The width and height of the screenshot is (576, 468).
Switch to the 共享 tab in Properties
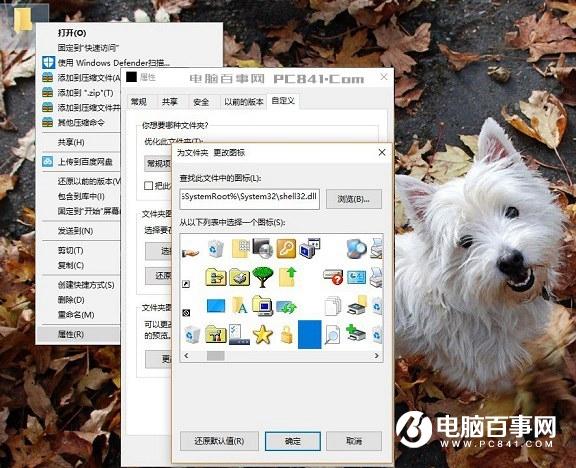[170, 102]
